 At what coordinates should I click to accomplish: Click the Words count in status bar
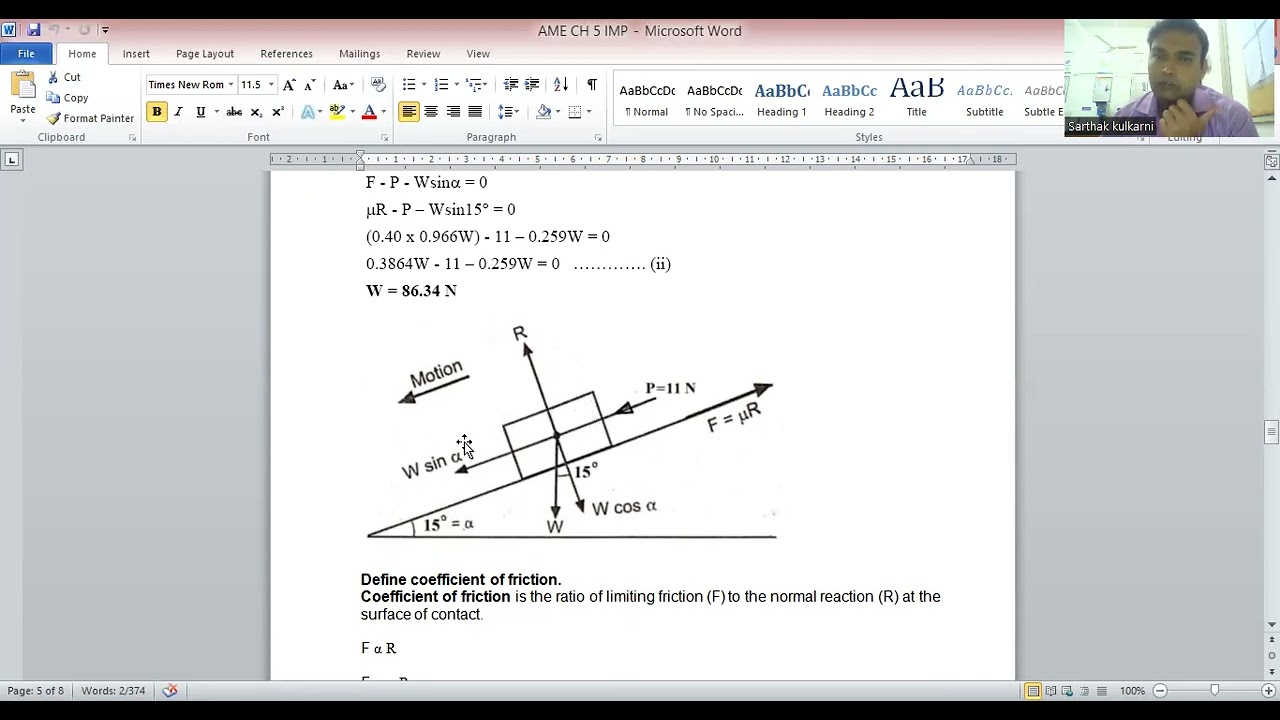click(113, 691)
